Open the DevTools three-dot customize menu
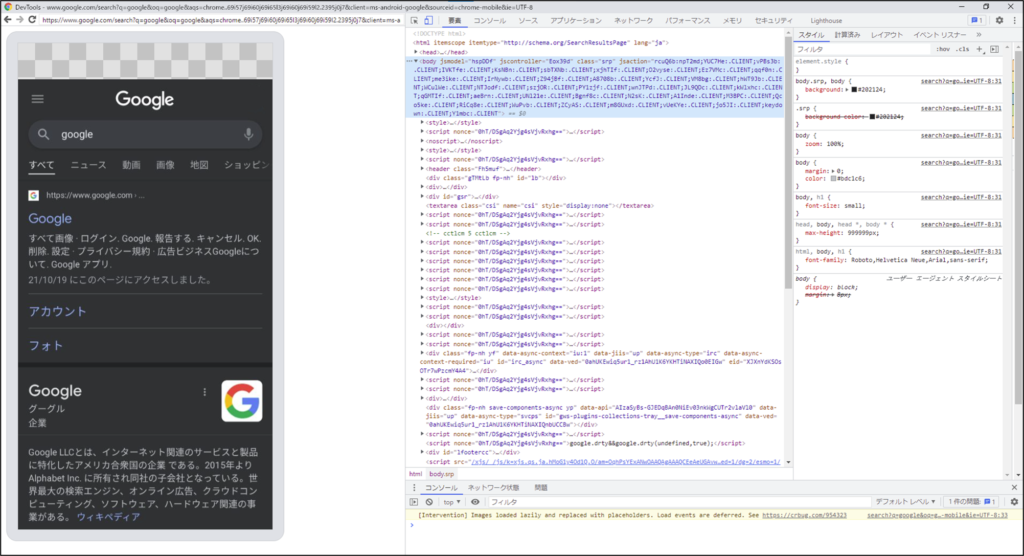Image resolution: width=1024 pixels, height=556 pixels. tap(1013, 20)
